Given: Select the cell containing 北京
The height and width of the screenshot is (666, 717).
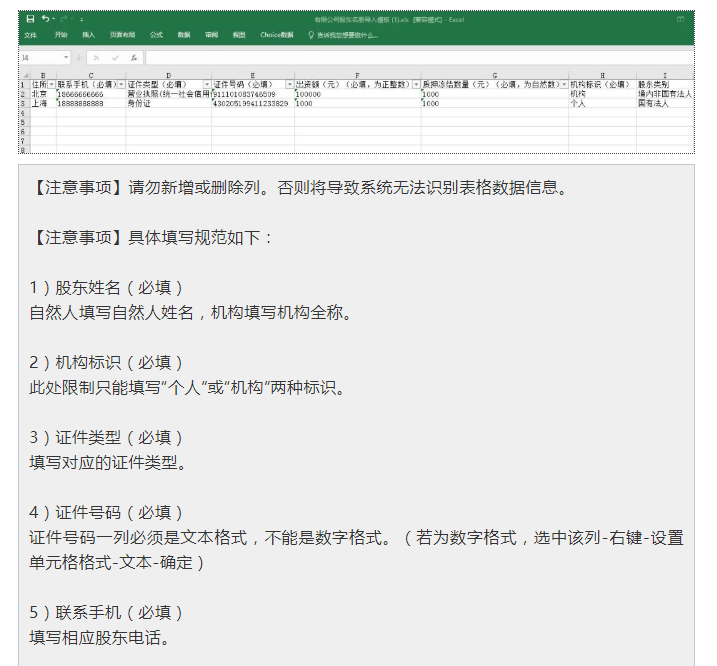Looking at the screenshot, I should pyautogui.click(x=43, y=94).
